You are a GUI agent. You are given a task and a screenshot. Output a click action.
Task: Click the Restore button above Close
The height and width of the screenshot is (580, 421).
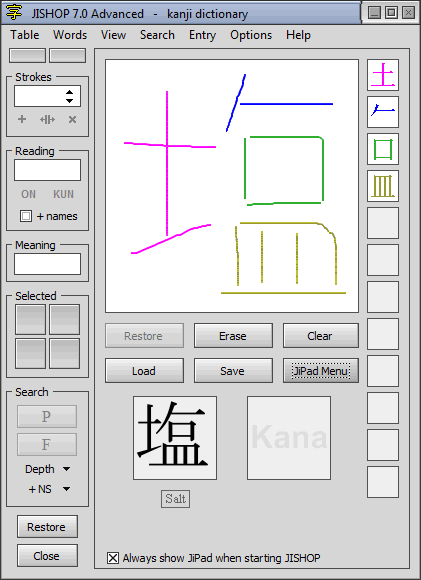click(47, 526)
